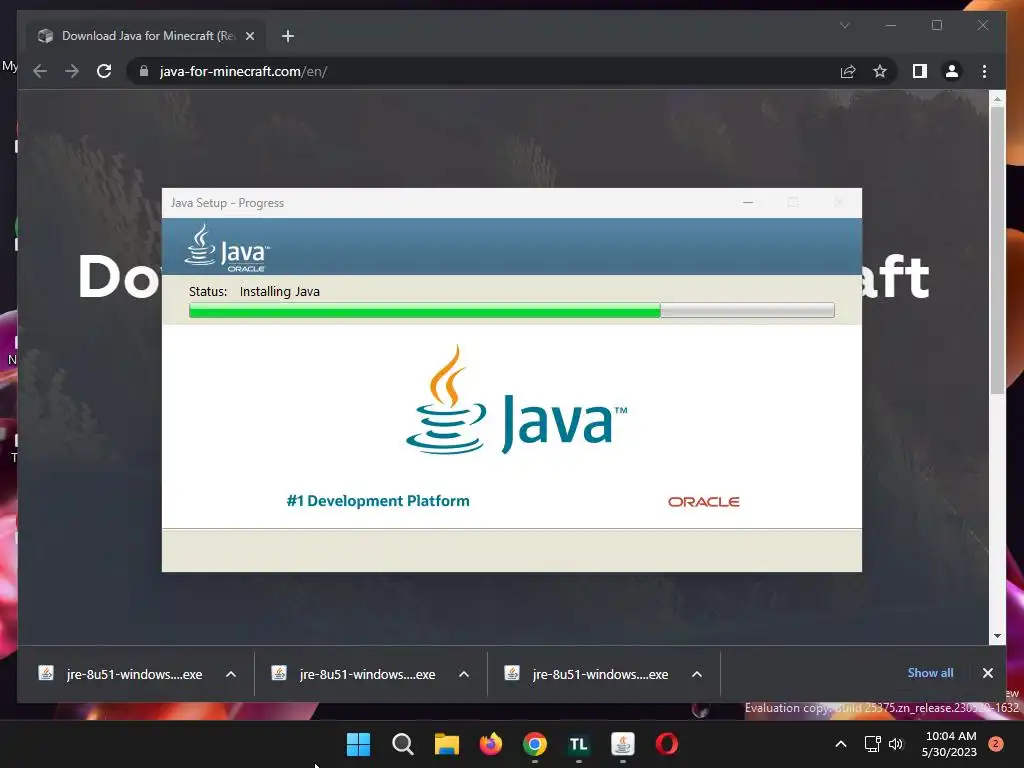Viewport: 1024px width, 768px height.
Task: Launch Opera from the taskbar
Action: [667, 744]
